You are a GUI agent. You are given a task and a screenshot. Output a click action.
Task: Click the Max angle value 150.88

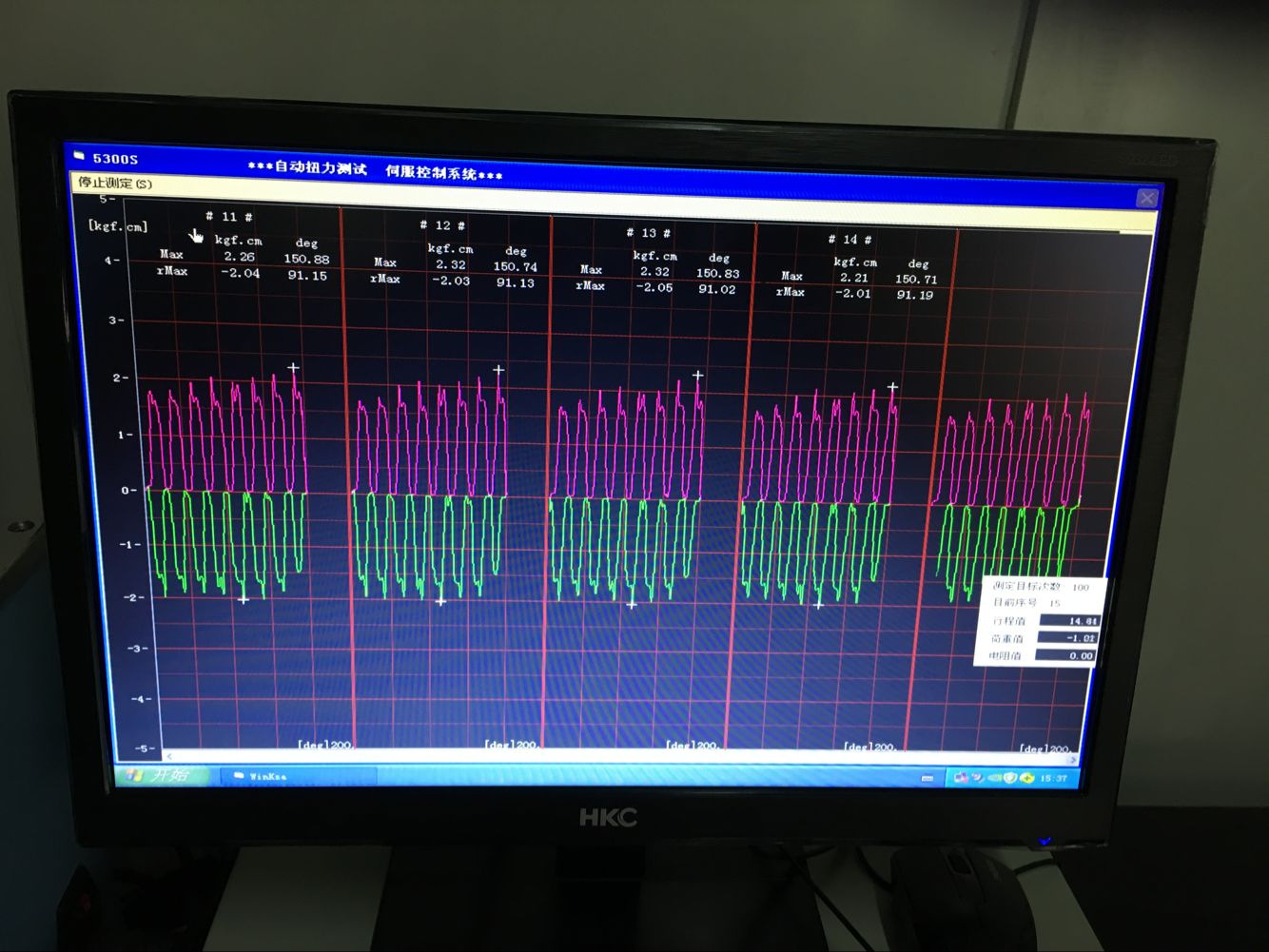tap(306, 259)
